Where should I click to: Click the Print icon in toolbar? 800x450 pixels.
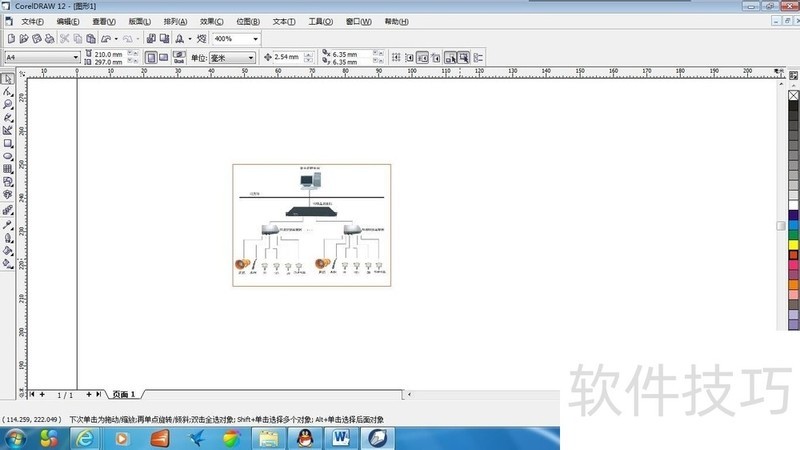[x=50, y=39]
